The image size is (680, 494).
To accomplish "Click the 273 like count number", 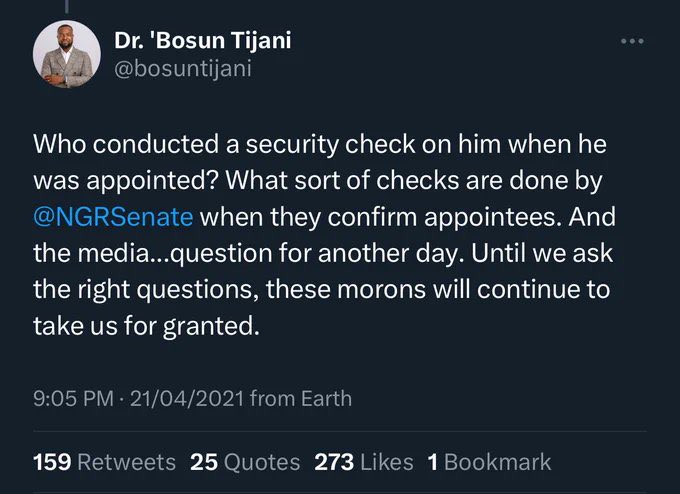I will 334,461.
